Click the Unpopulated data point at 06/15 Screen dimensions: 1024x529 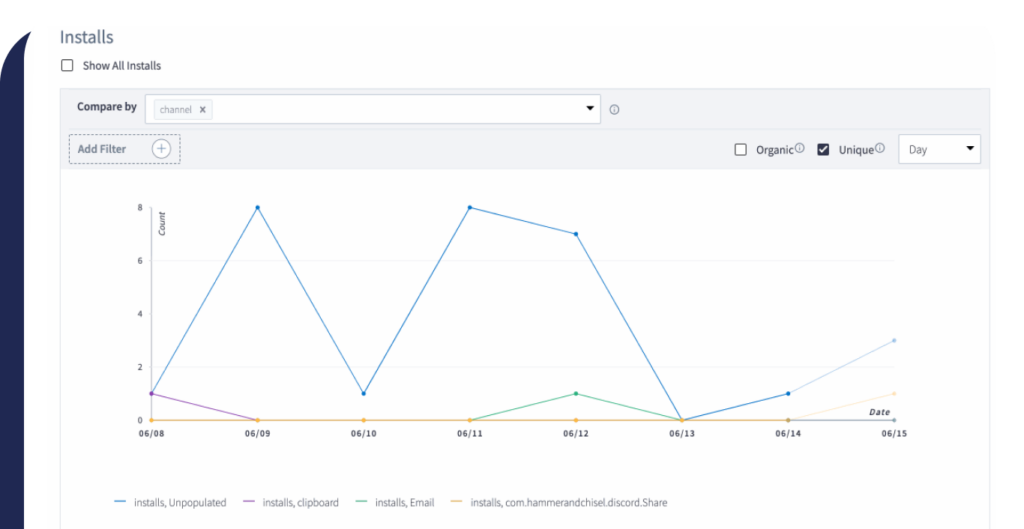pos(894,340)
